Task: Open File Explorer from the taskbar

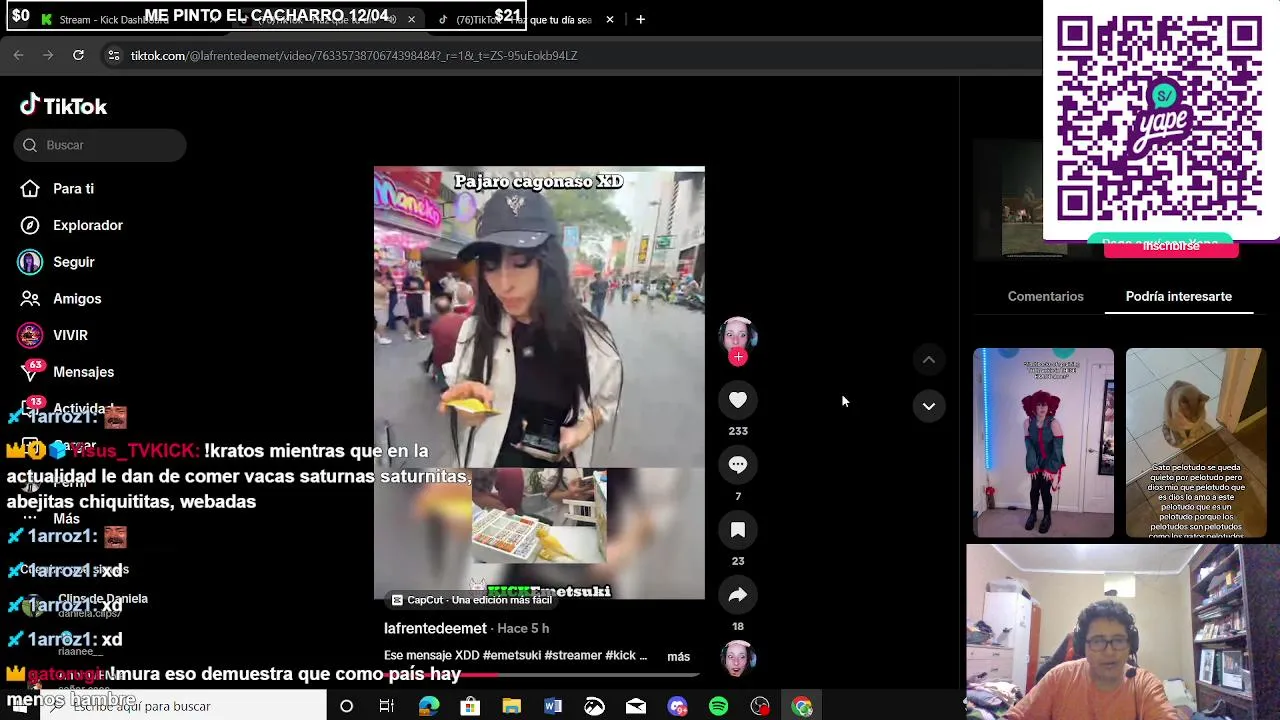Action: pos(511,706)
